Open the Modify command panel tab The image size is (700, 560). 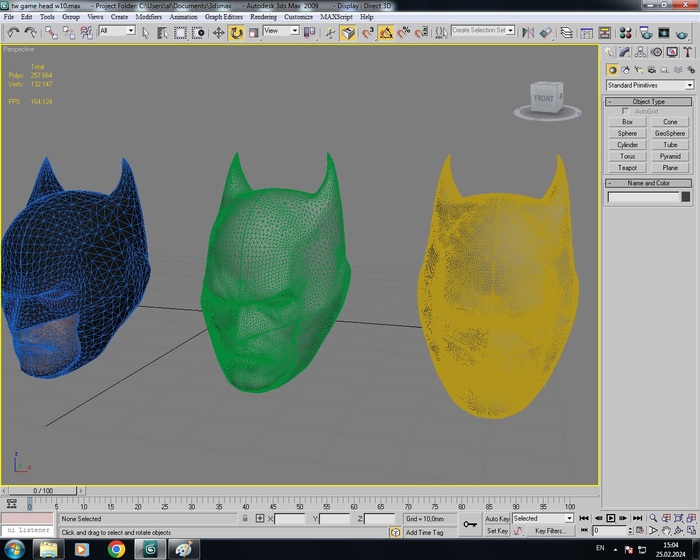[624, 51]
